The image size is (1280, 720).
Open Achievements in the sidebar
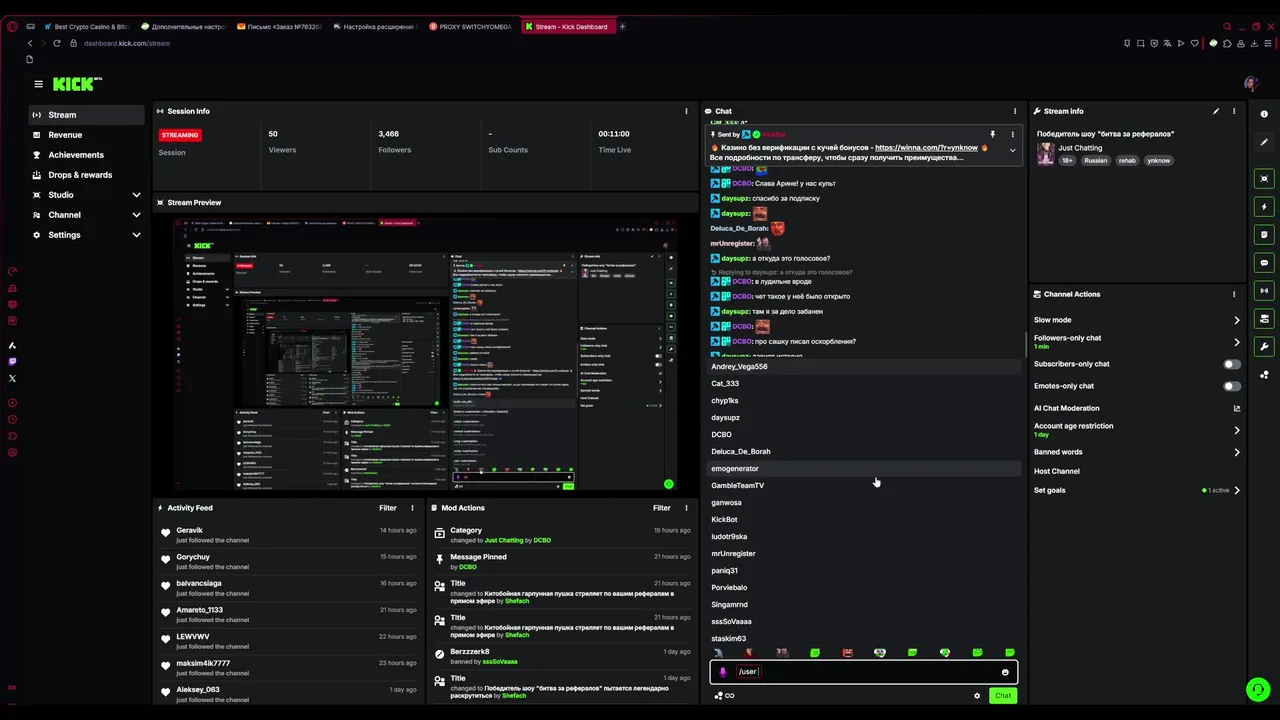click(x=87, y=155)
